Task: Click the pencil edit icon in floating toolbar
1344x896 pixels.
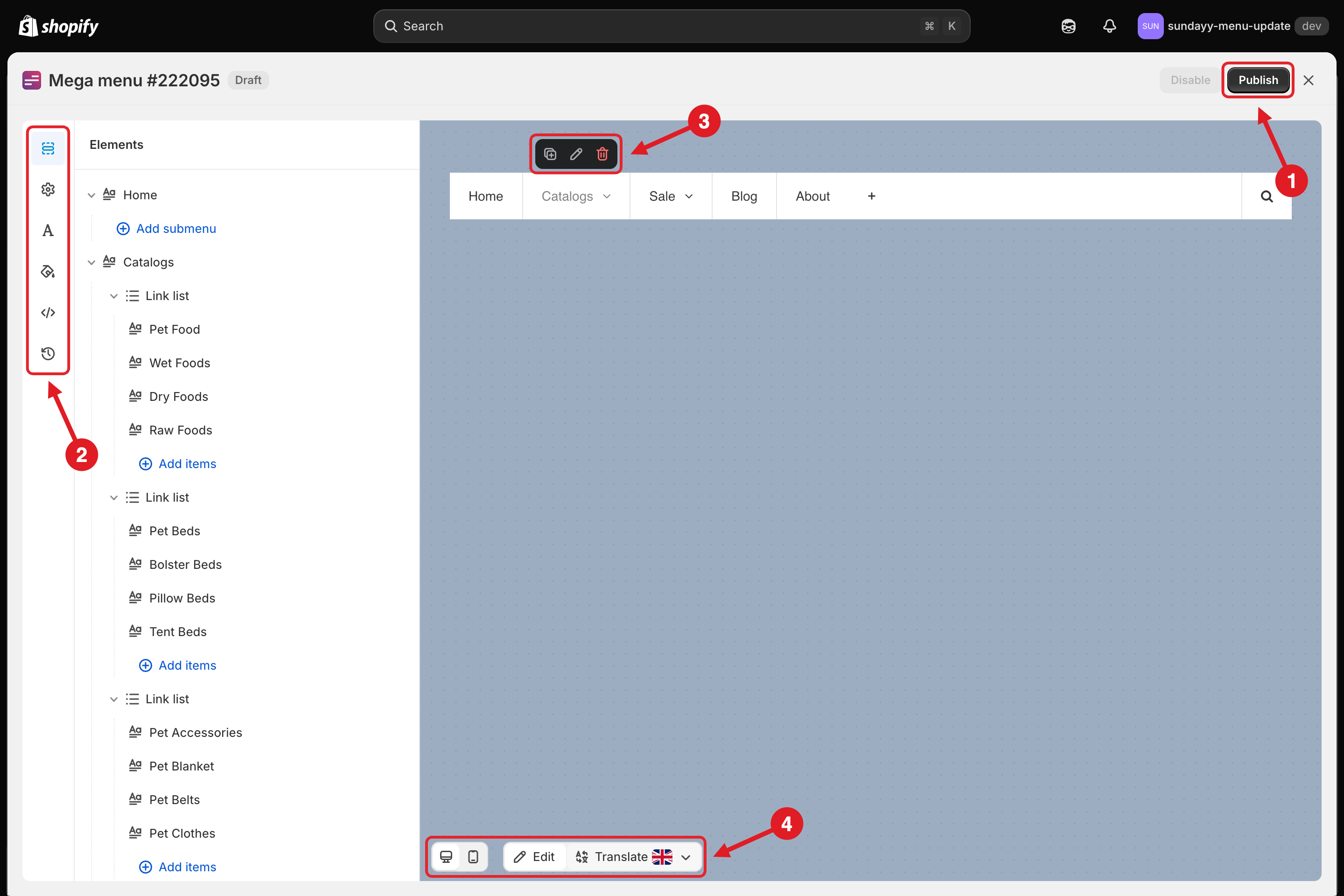Action: (576, 154)
